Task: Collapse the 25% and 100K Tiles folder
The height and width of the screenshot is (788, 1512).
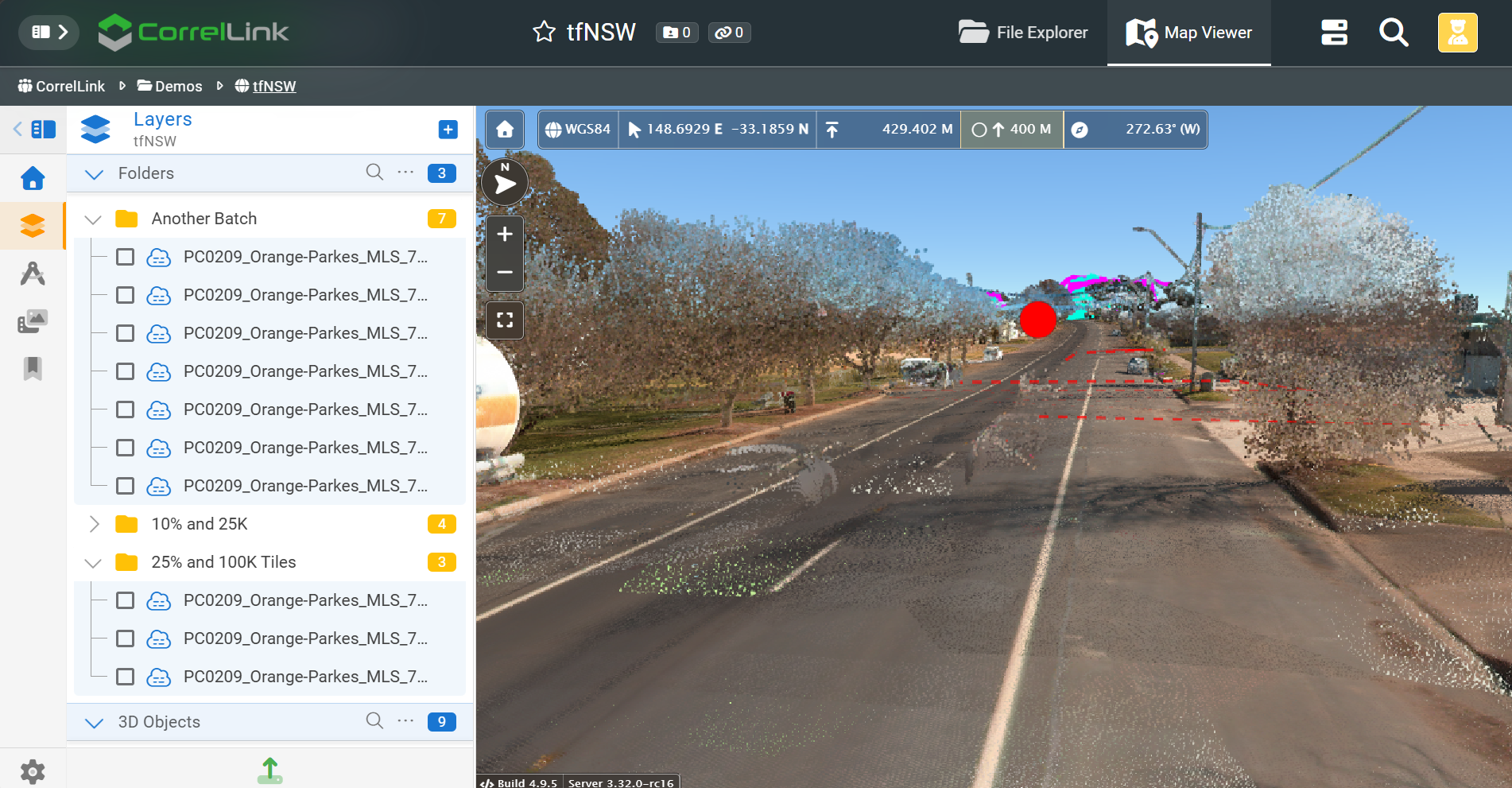Action: coord(93,562)
